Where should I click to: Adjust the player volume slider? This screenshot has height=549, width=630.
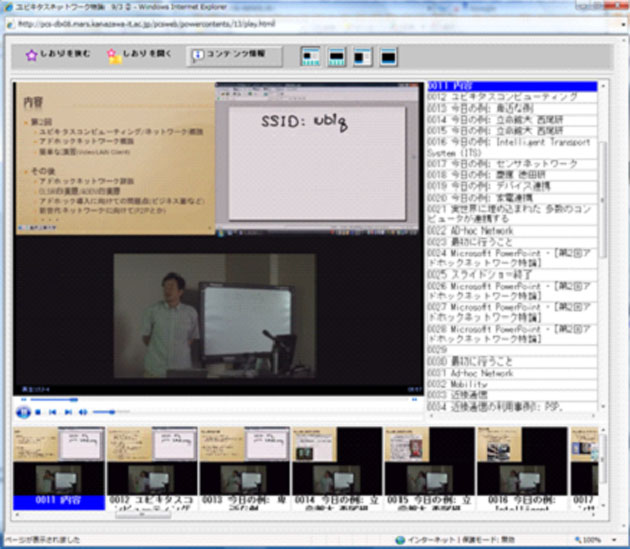click(x=110, y=412)
